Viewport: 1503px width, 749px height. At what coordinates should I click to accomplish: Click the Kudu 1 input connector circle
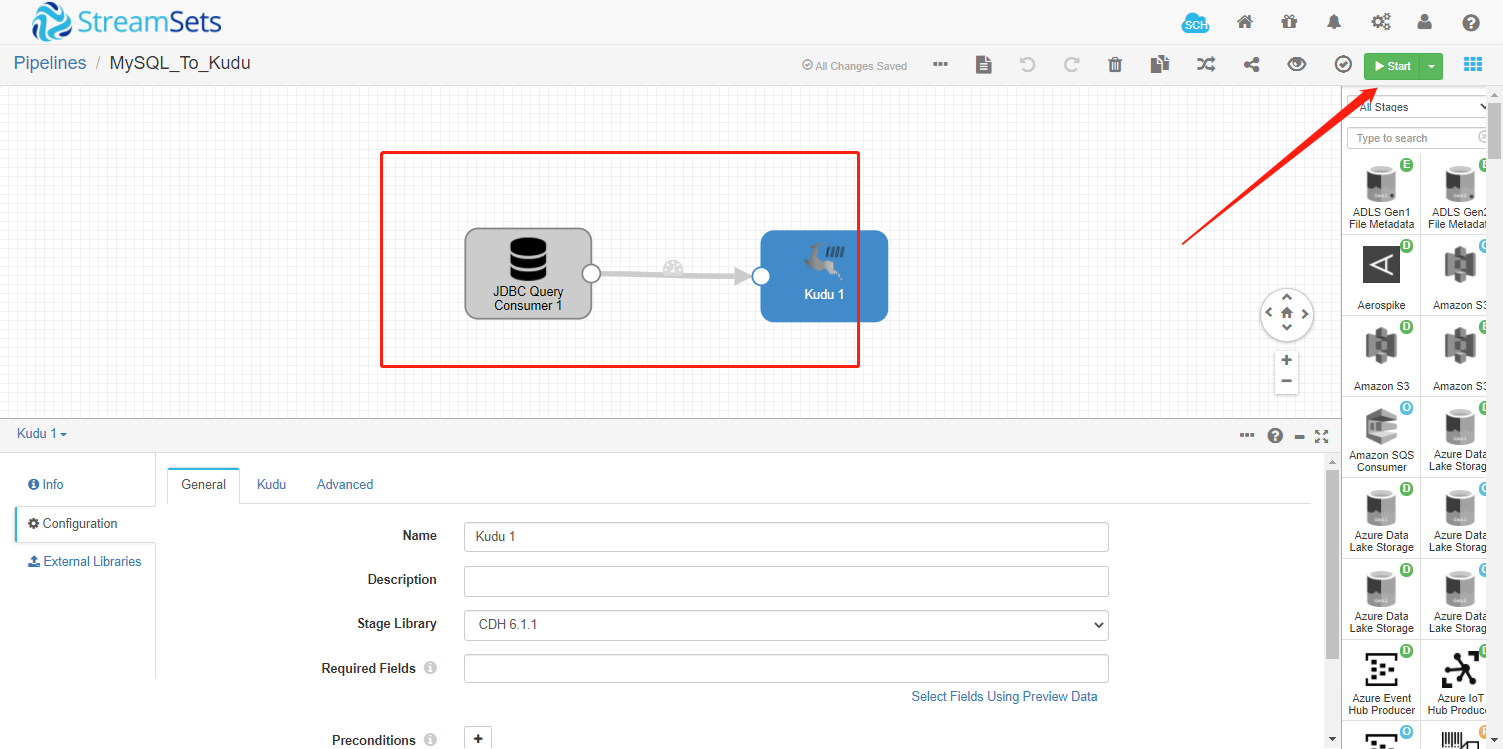tap(760, 276)
